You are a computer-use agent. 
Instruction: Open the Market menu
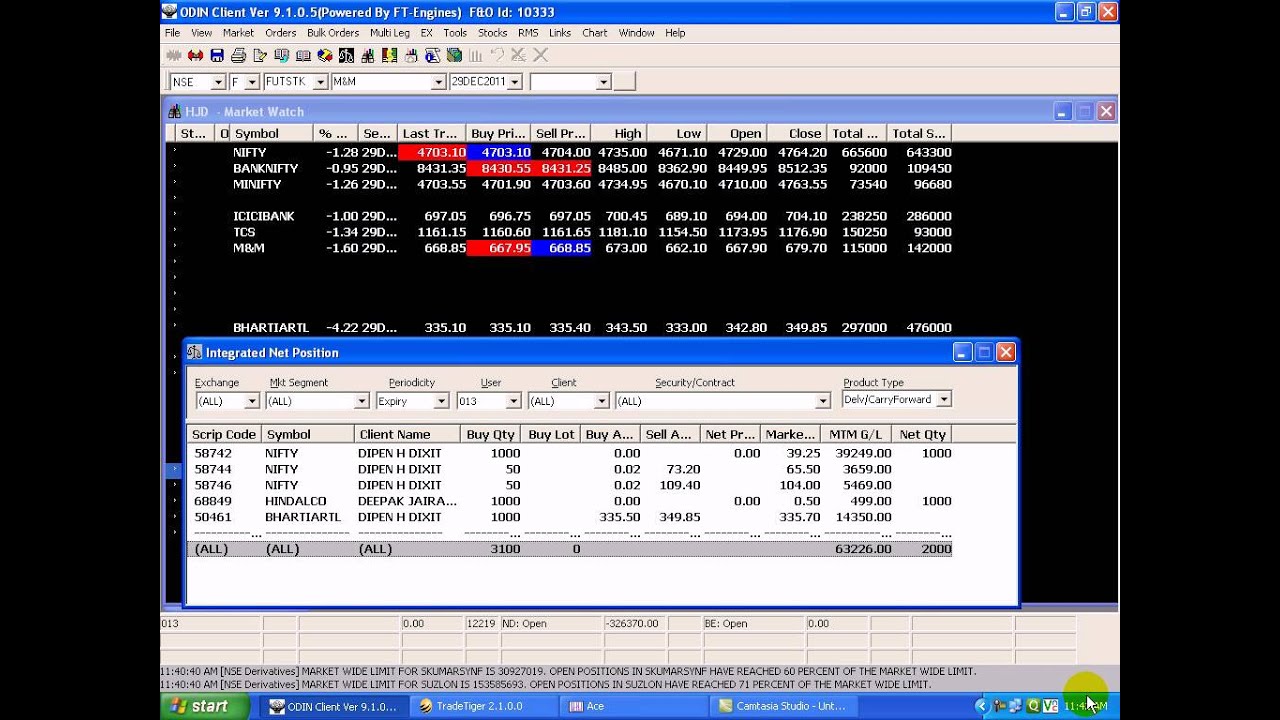click(x=238, y=33)
